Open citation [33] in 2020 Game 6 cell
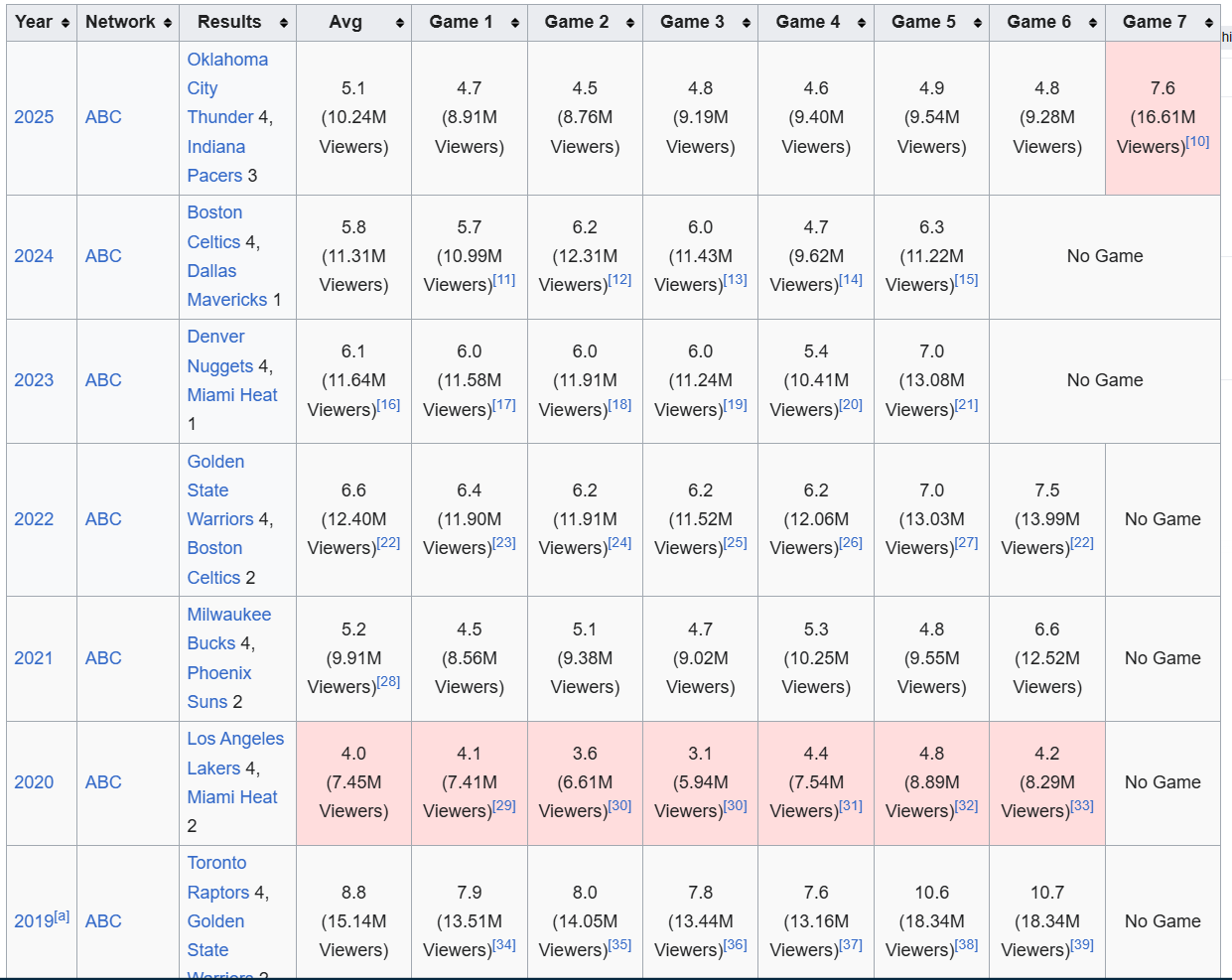The image size is (1232, 980). [1082, 806]
